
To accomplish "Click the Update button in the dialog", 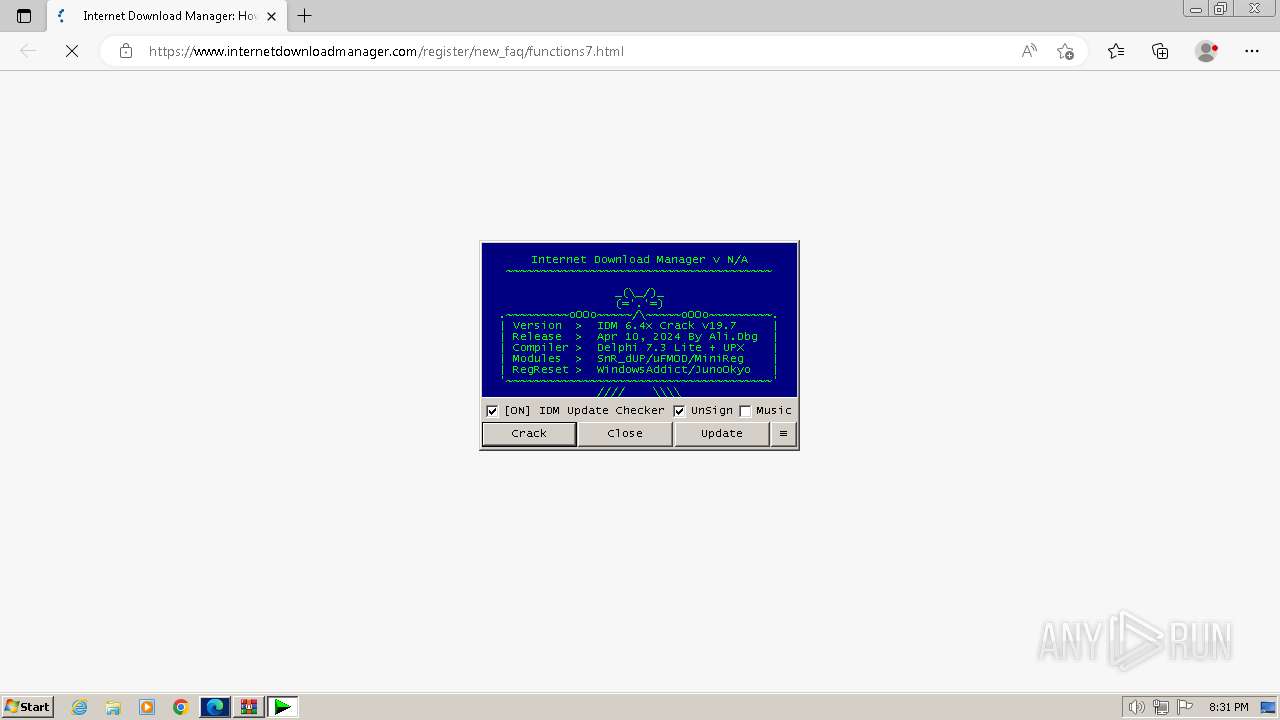I will (721, 433).
